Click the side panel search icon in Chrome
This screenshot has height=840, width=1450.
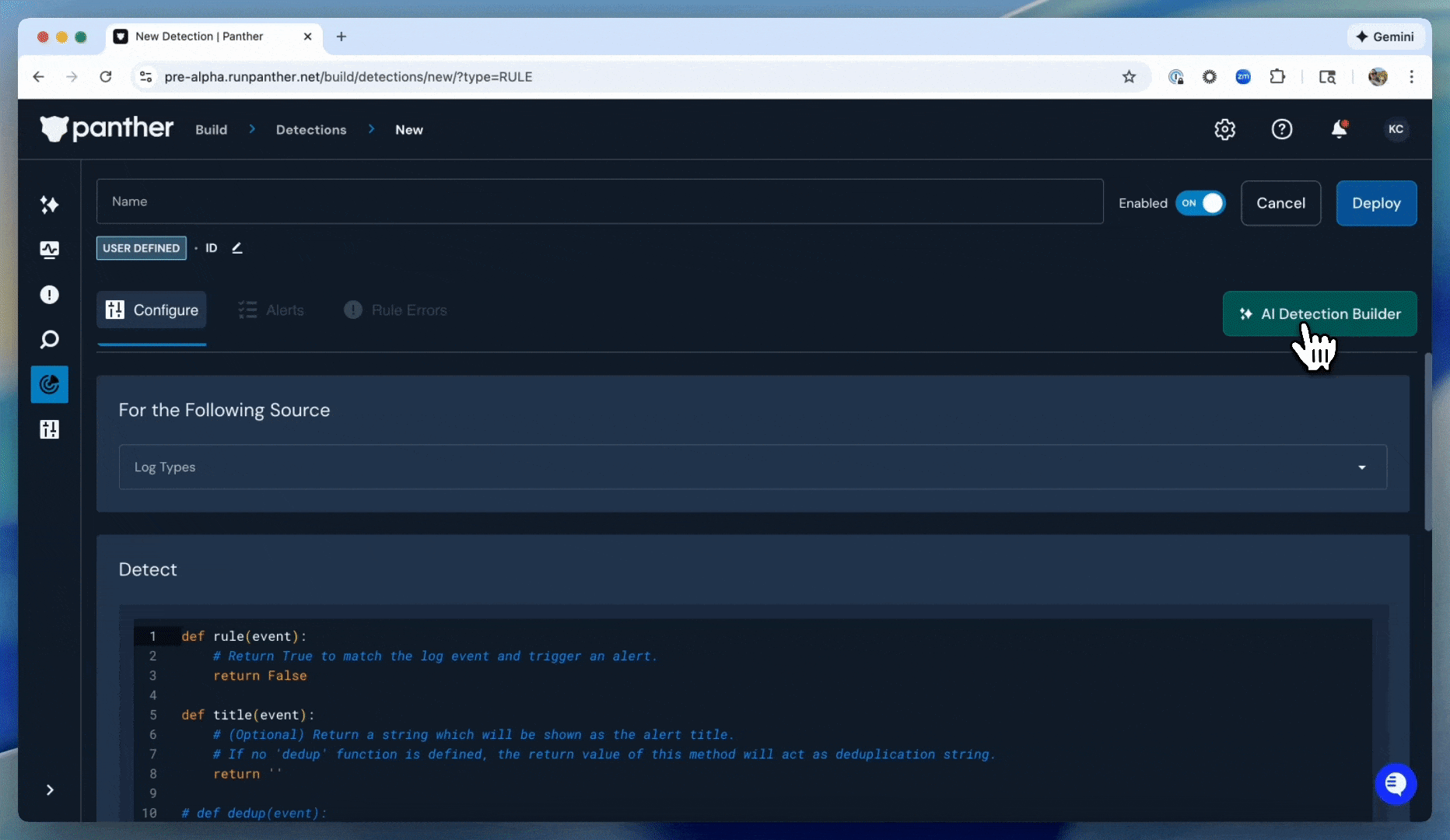pyautogui.click(x=1327, y=76)
